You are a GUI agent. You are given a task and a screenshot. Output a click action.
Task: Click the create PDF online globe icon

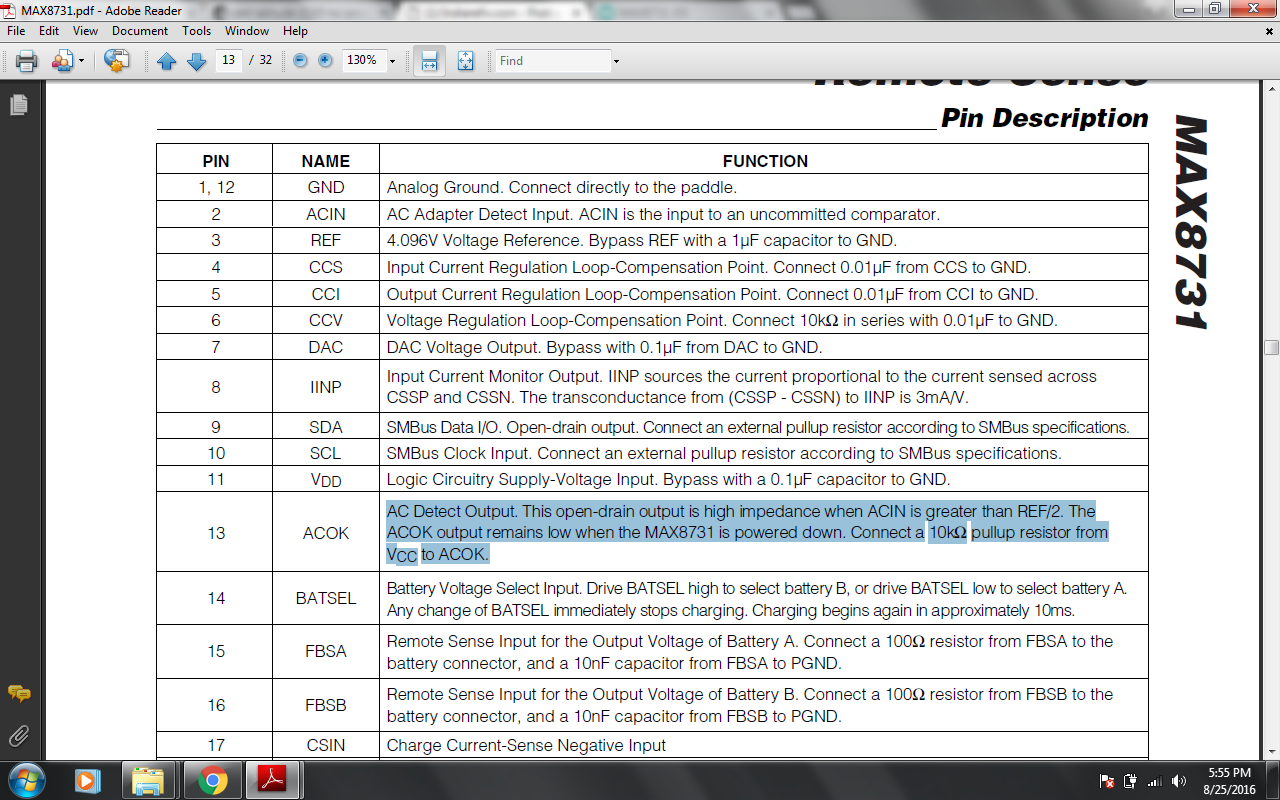(117, 61)
